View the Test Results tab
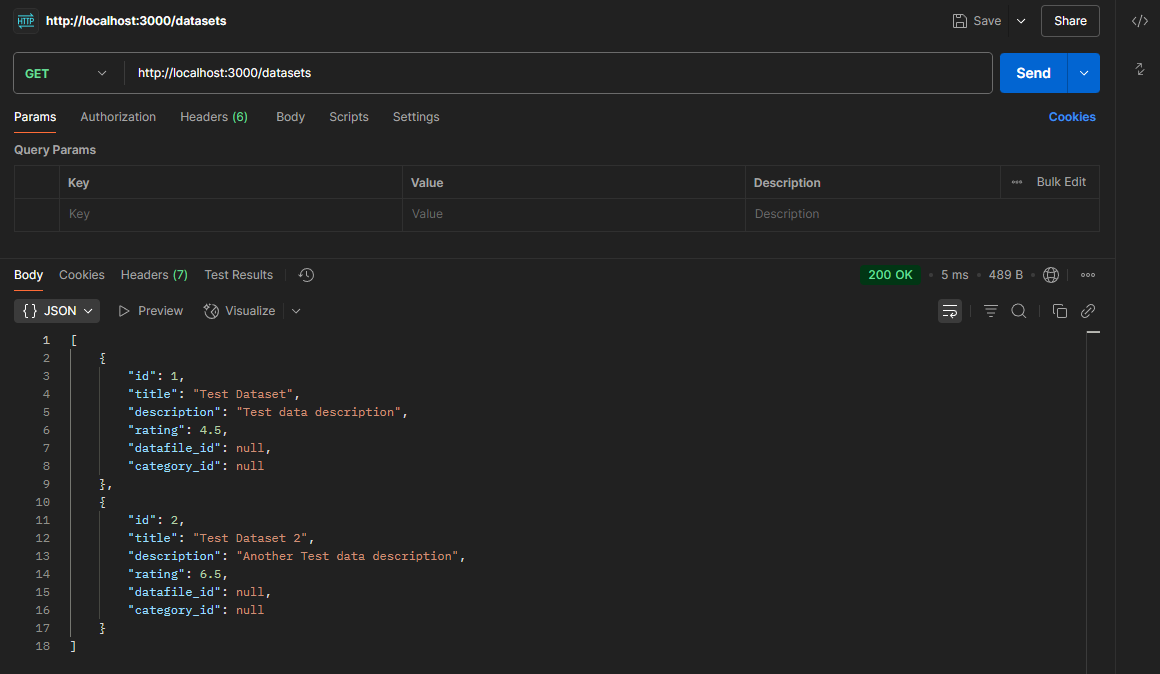 click(x=238, y=275)
